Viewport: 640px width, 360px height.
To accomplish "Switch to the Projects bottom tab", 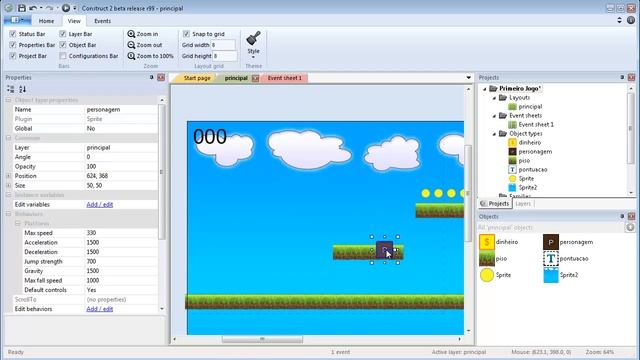I will point(495,203).
